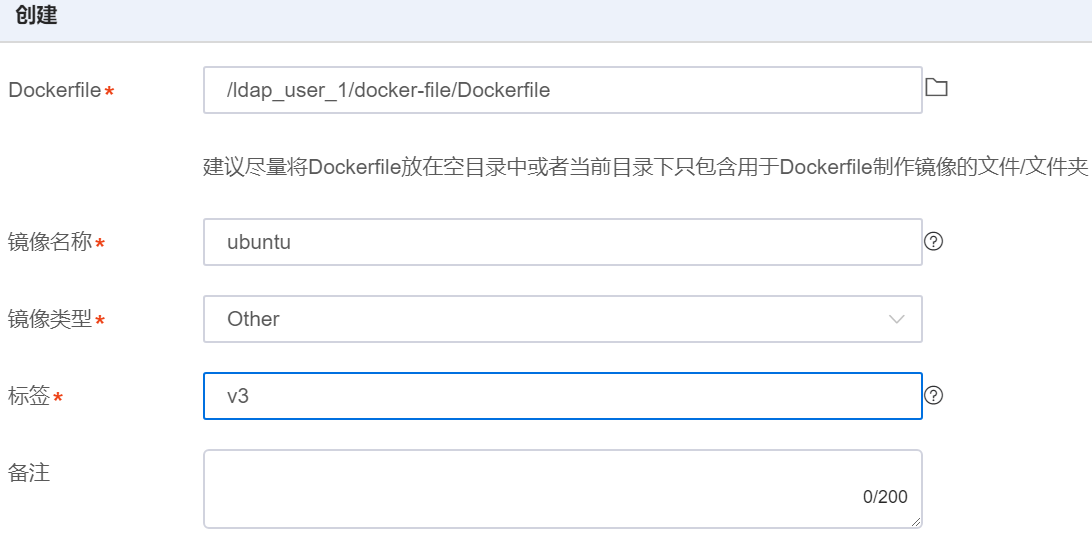Click the 0/200 character counter
This screenshot has width=1092, height=549.
click(x=885, y=497)
